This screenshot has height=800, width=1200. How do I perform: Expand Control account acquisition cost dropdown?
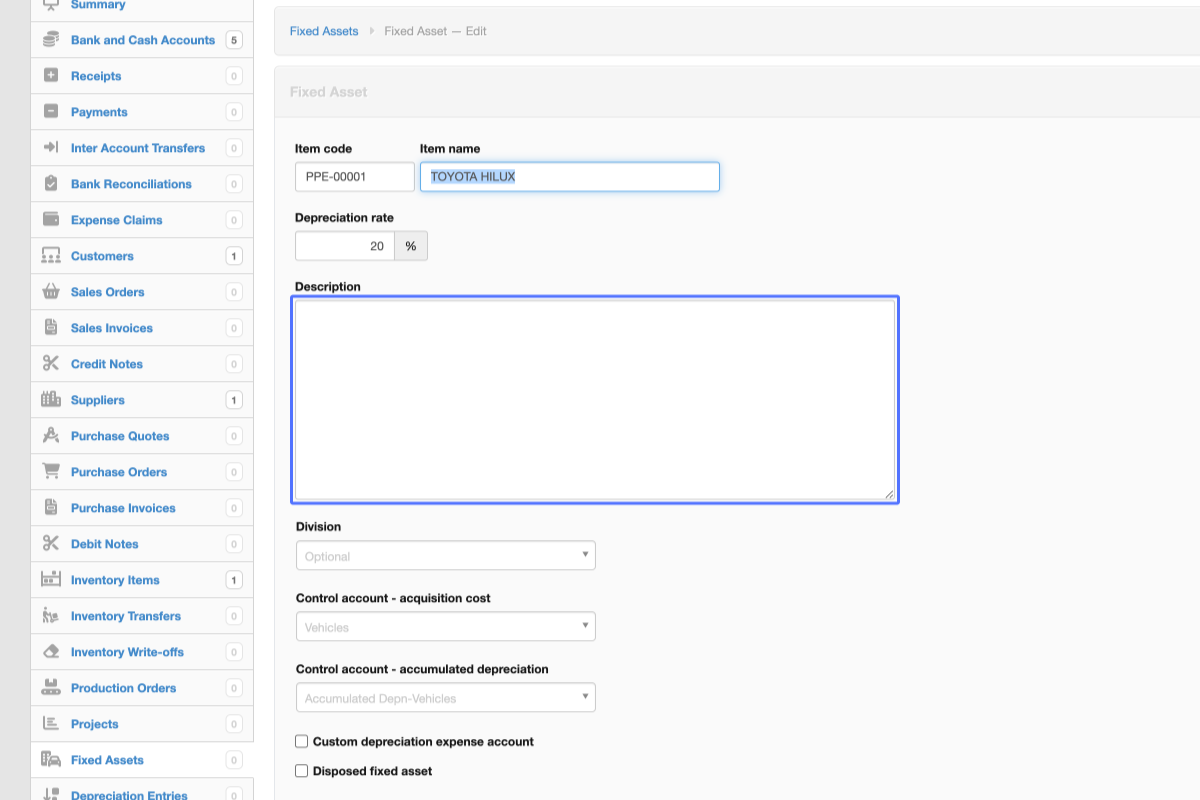tap(445, 627)
